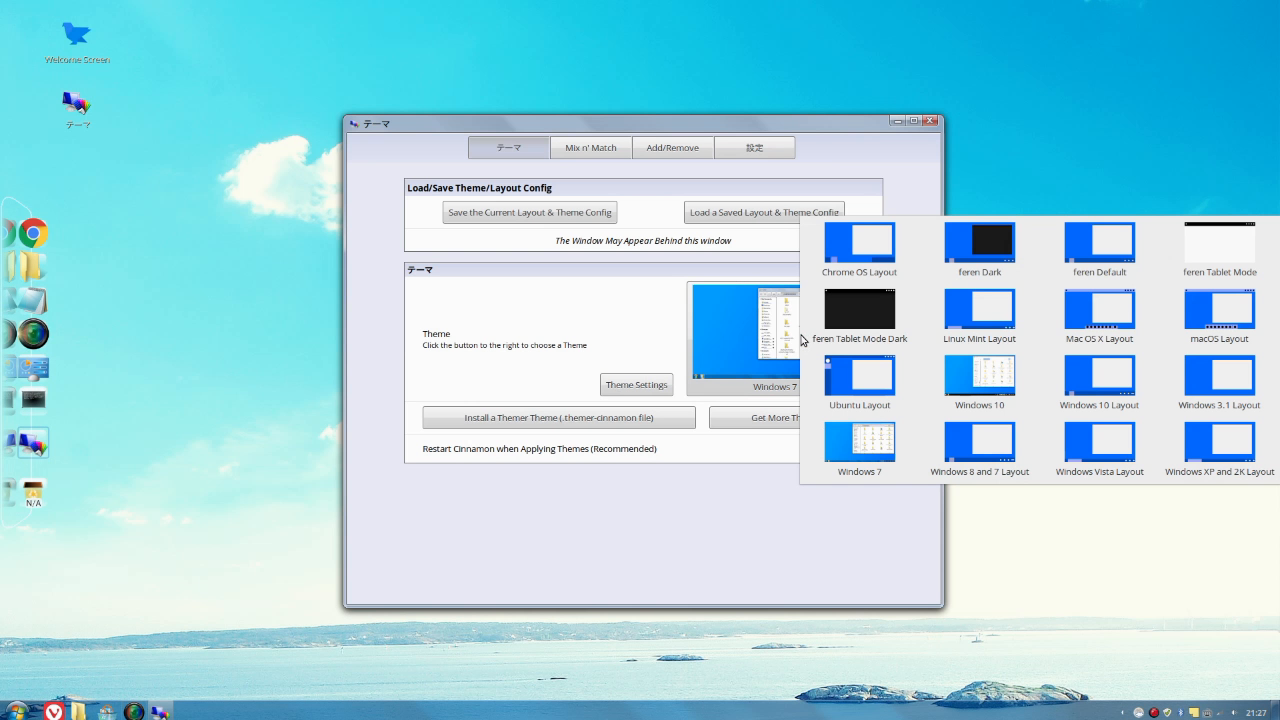Open the Add/Remove tab
Image resolution: width=1280 pixels, height=720 pixels.
point(673,147)
